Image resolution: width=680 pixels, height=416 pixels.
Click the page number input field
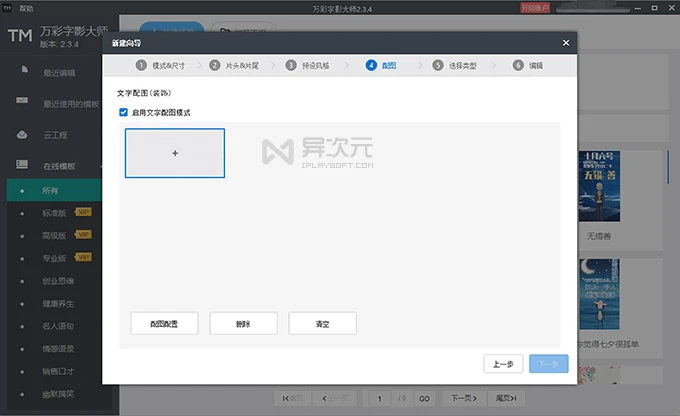pyautogui.click(x=379, y=398)
